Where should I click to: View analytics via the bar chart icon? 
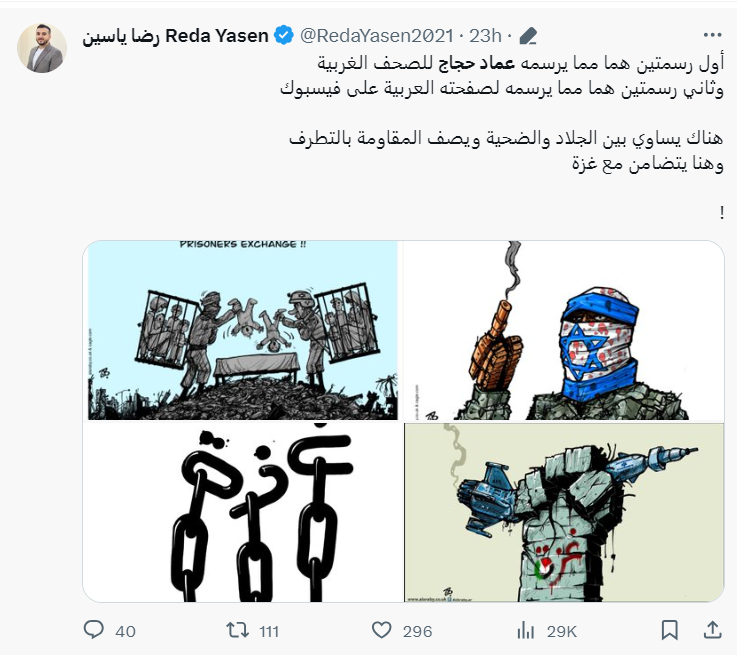click(x=525, y=630)
